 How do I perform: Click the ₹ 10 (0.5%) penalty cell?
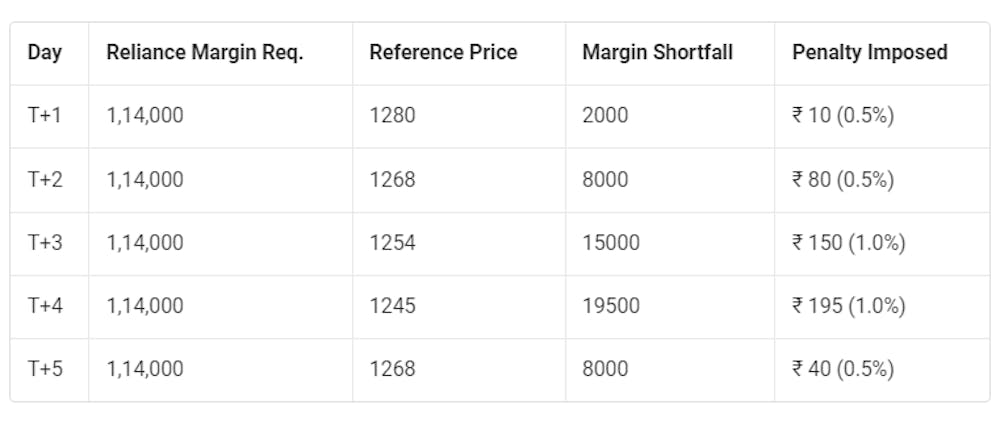coord(842,116)
